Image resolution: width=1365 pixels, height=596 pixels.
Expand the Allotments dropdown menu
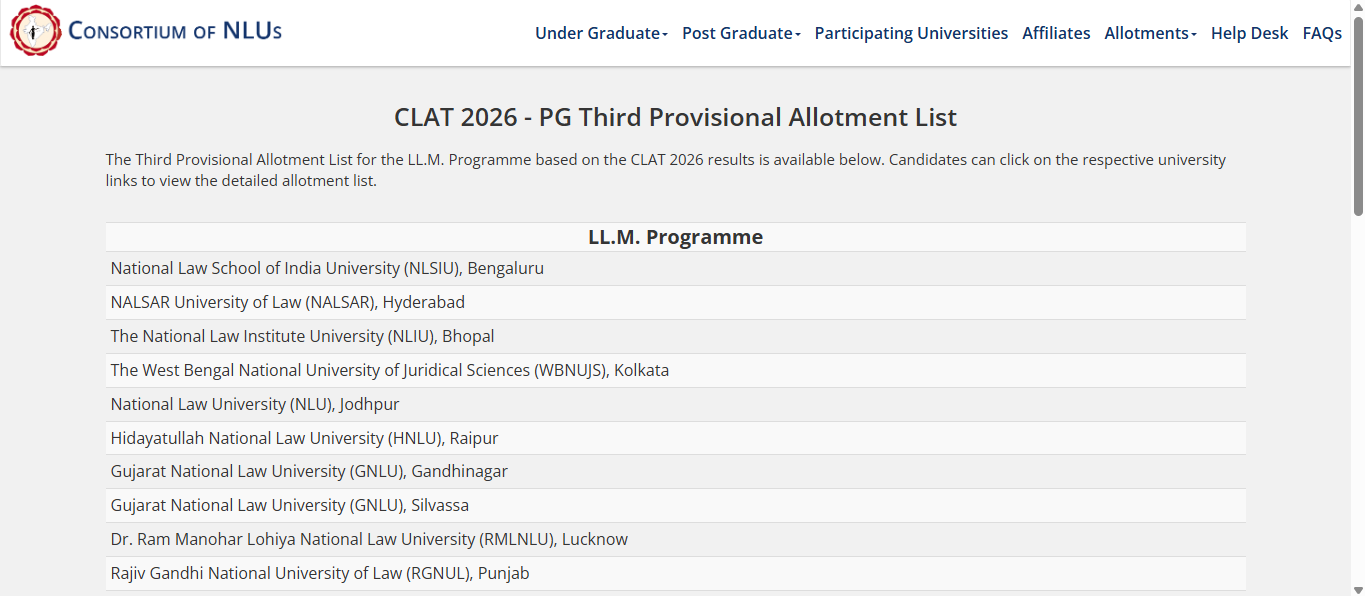pos(1149,33)
